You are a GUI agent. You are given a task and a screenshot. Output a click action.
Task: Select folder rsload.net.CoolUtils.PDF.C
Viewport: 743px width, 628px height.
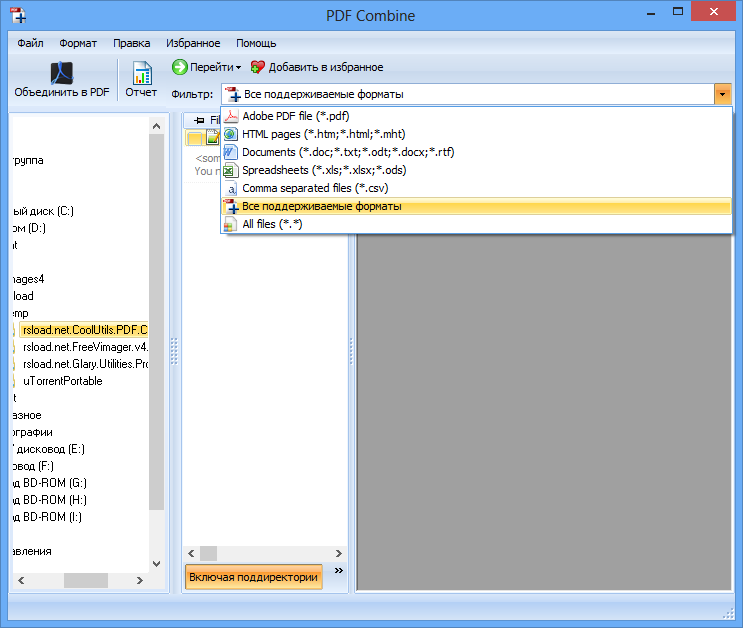[x=84, y=330]
